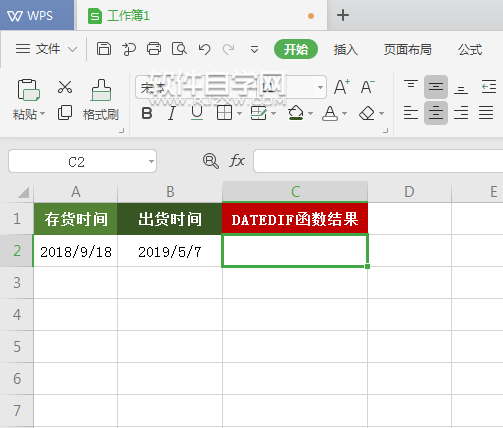Viewport: 503px width, 428px height.
Task: Click the Eraser clear icon
Action: [367, 113]
